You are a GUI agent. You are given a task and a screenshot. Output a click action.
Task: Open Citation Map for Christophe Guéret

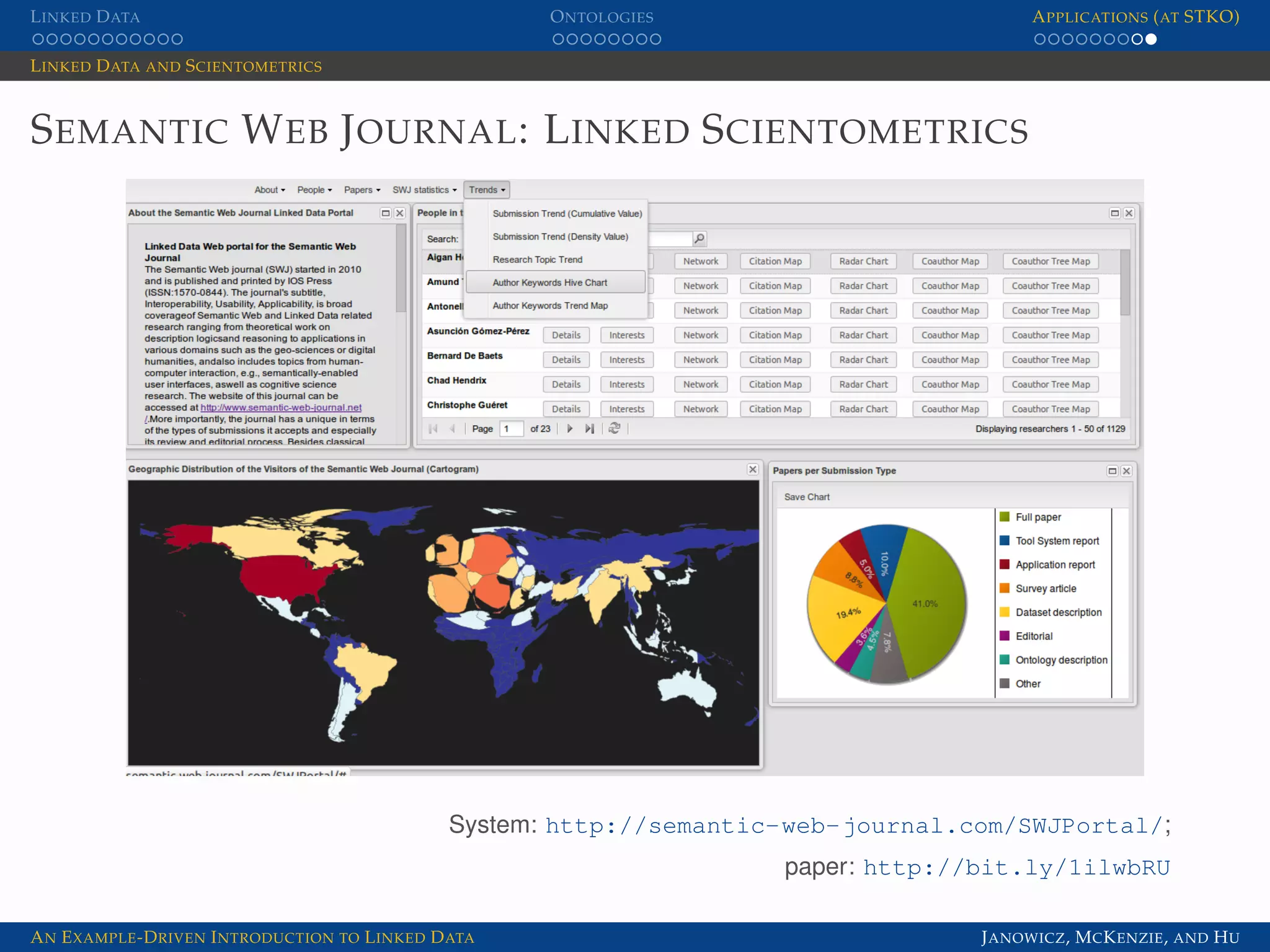pyautogui.click(x=775, y=409)
